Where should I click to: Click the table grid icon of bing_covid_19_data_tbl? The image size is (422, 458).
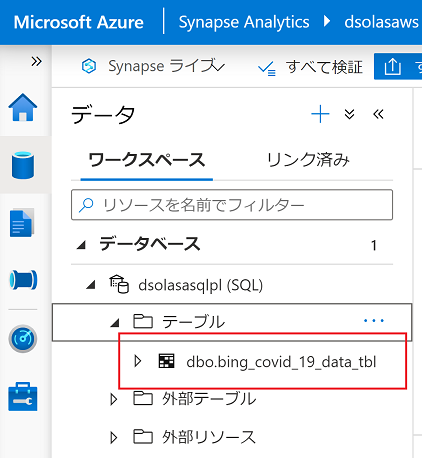[166, 361]
